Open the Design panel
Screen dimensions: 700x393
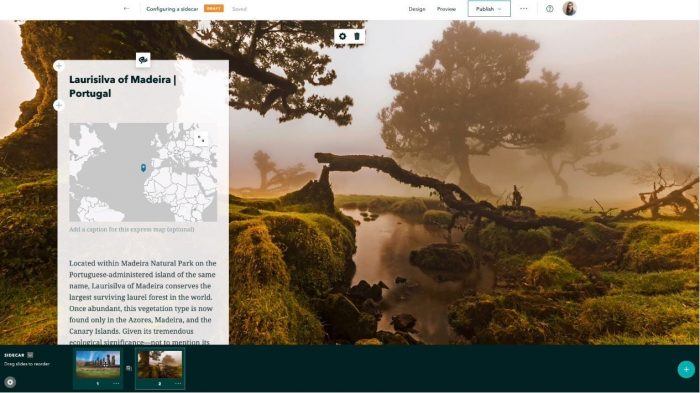tap(417, 9)
